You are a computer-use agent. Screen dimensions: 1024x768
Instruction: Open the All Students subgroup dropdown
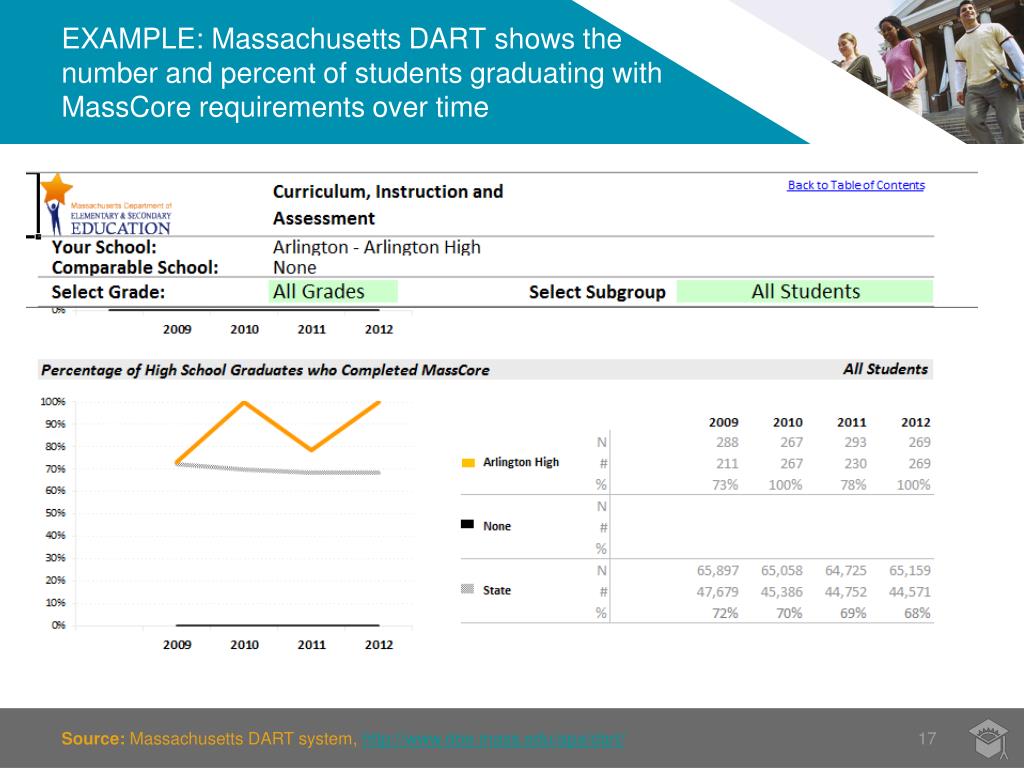click(x=803, y=291)
